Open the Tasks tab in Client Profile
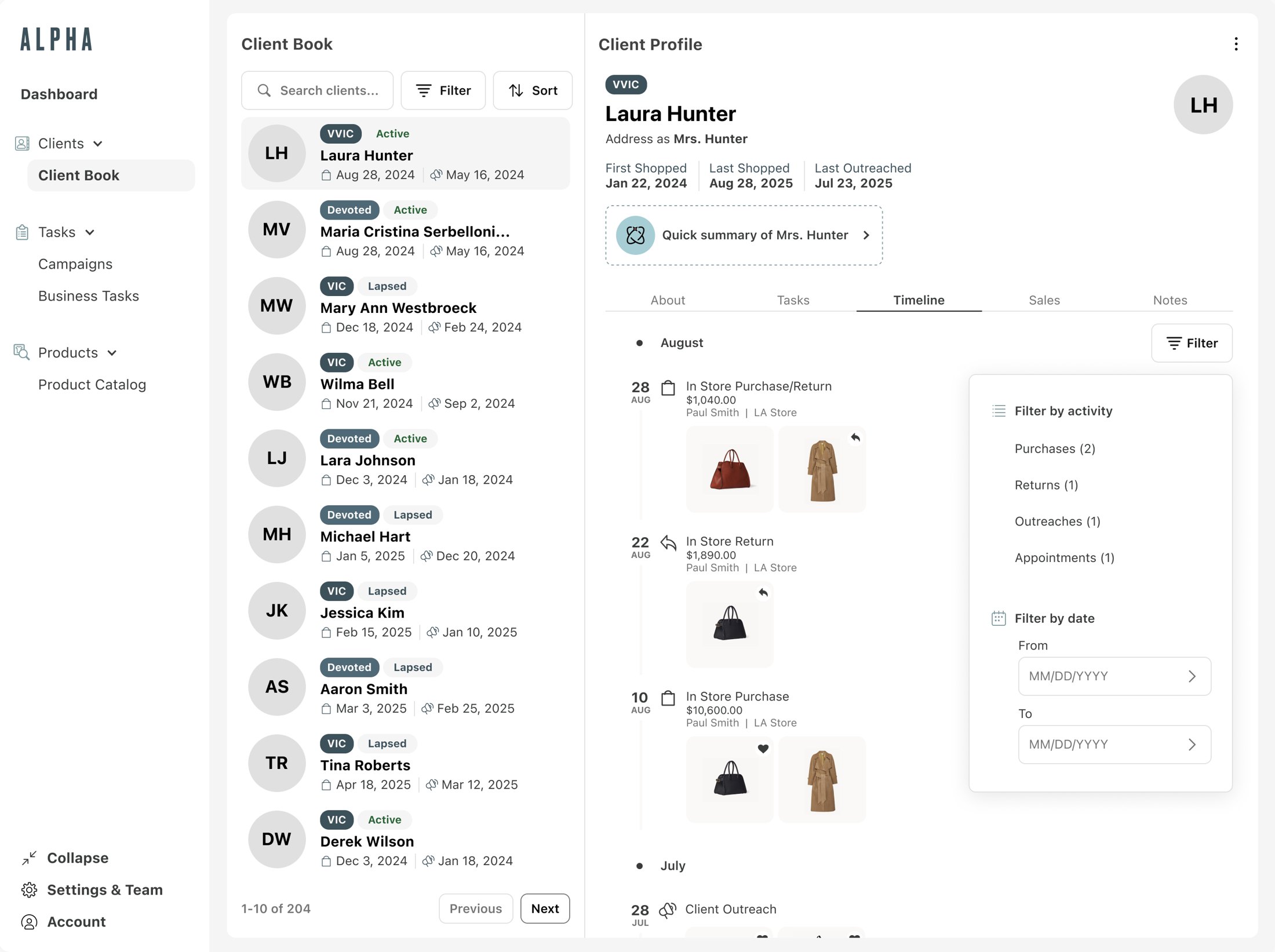 coord(793,300)
